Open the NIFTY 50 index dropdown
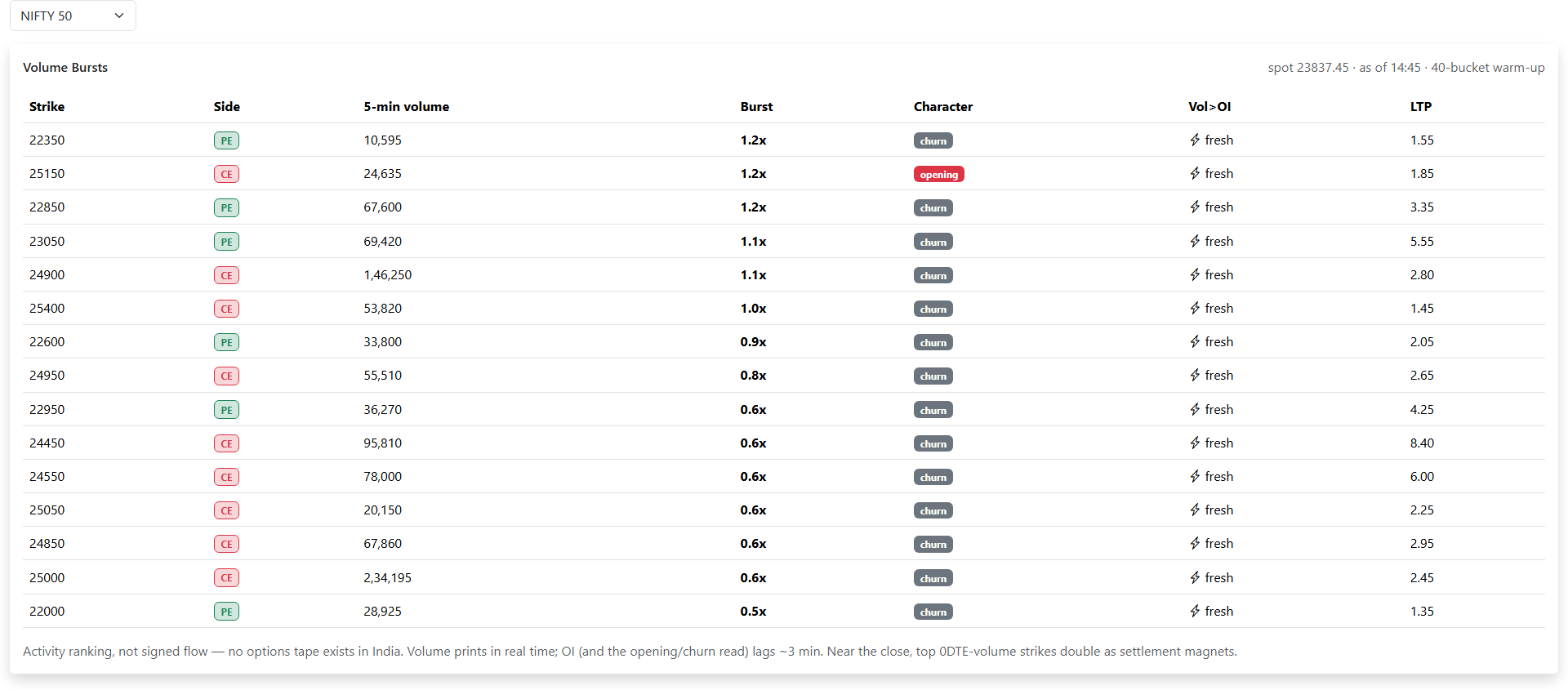The width and height of the screenshot is (1568, 690). coord(73,16)
